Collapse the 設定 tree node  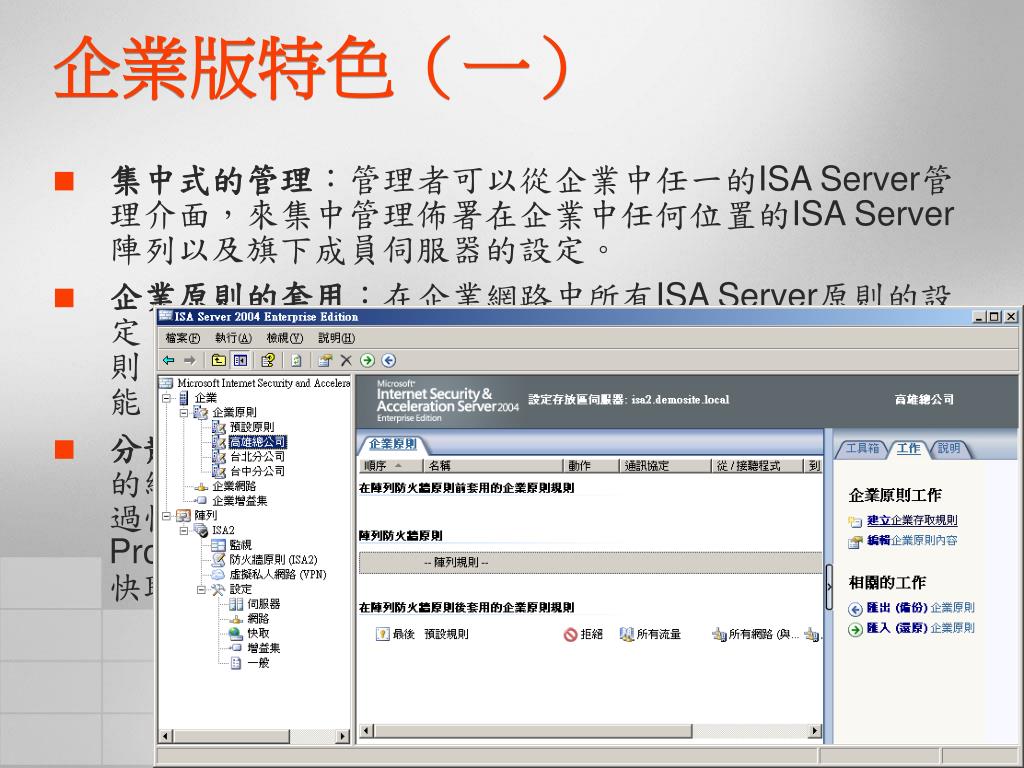click(x=202, y=590)
